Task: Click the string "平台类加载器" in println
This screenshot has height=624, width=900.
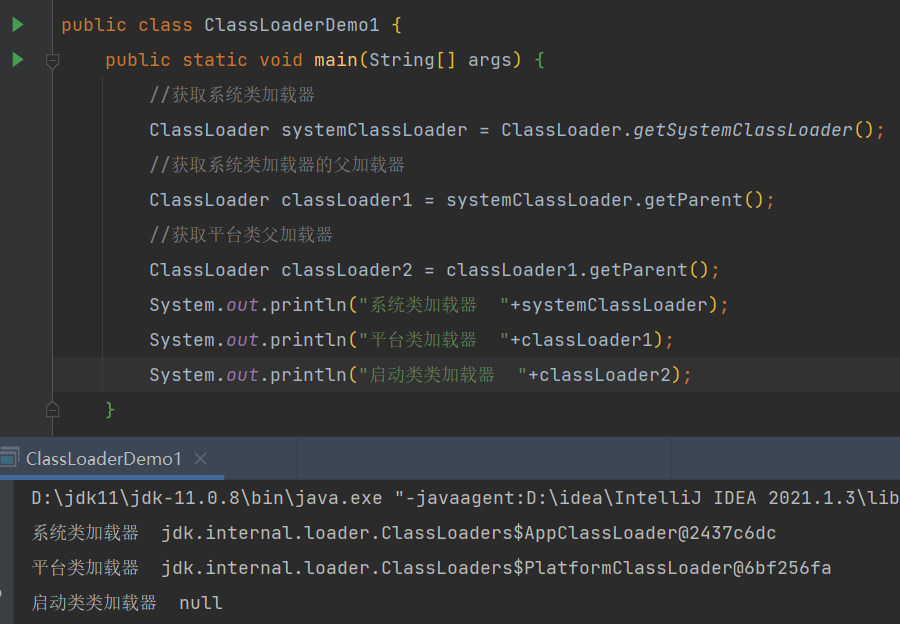Action: [x=434, y=340]
